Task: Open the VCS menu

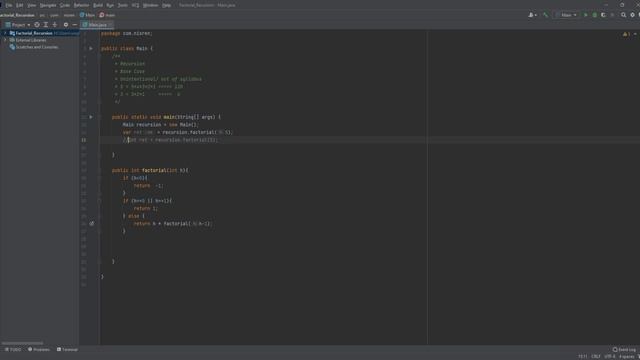Action: [x=136, y=5]
